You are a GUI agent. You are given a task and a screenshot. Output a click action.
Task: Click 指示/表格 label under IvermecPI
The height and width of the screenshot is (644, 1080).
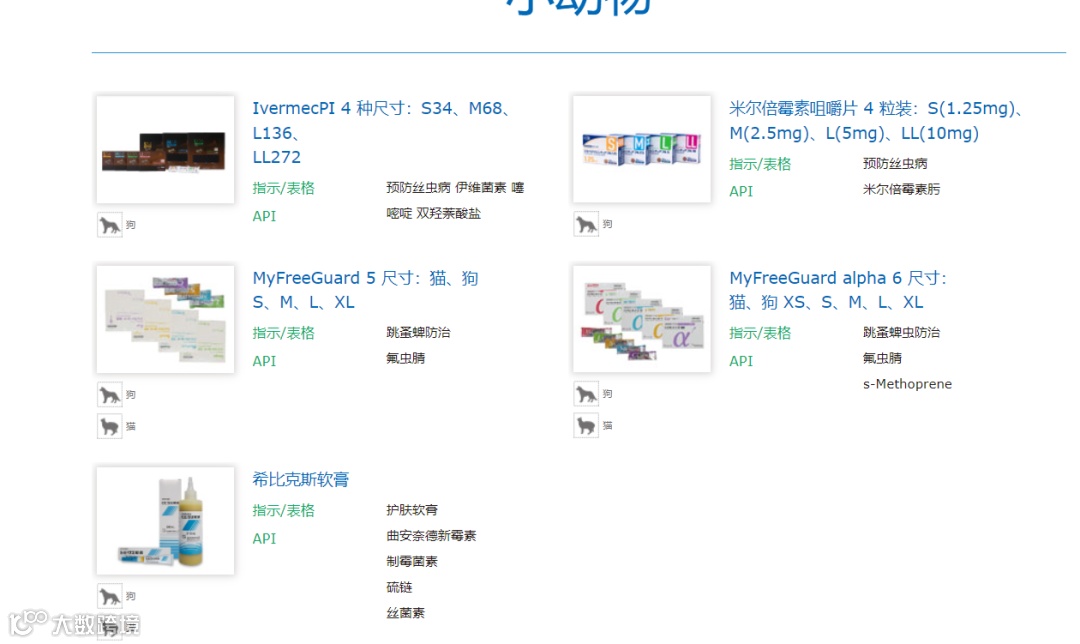tap(283, 188)
